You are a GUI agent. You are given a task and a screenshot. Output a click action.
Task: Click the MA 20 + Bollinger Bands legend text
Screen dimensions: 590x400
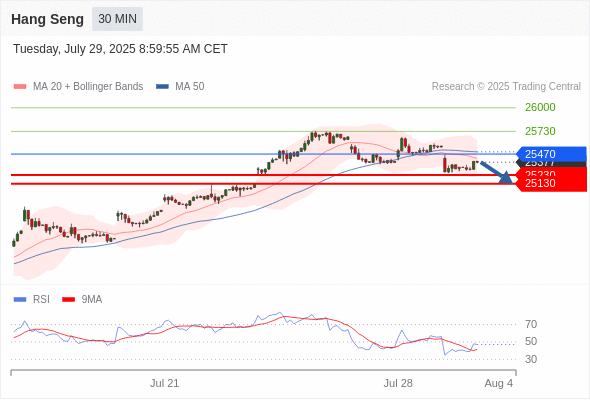tap(88, 87)
